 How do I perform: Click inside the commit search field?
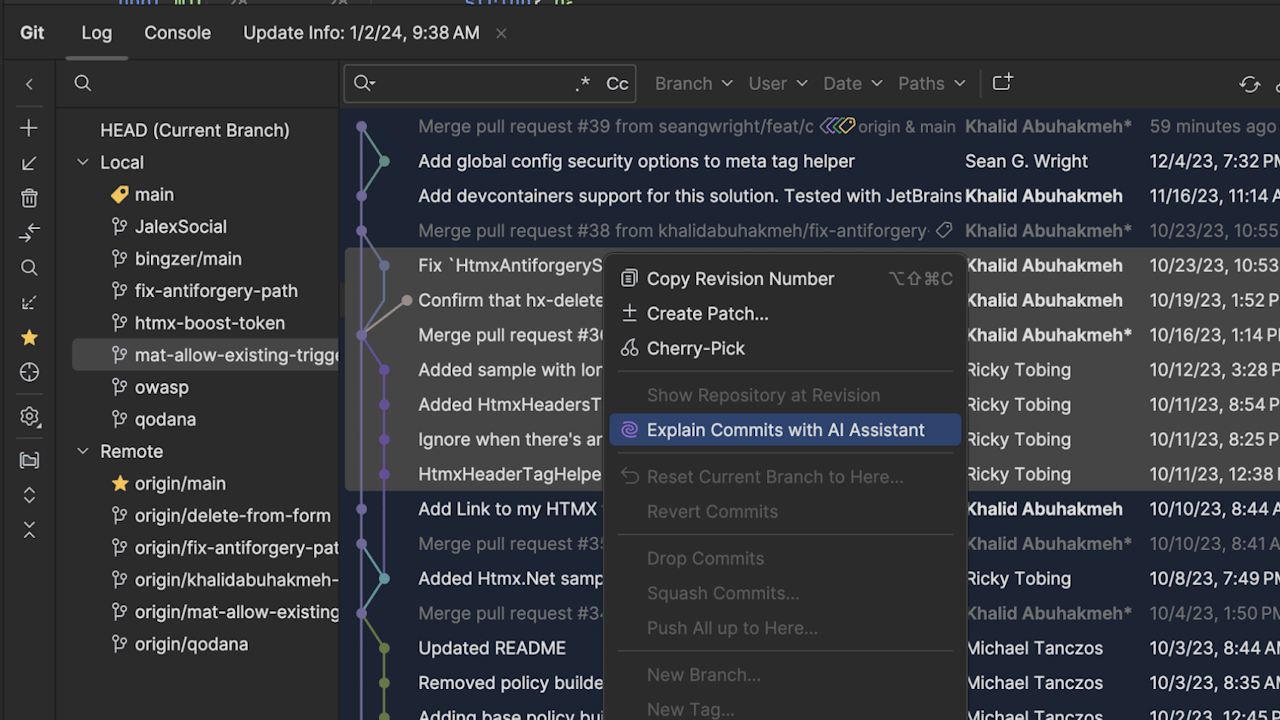coord(470,83)
